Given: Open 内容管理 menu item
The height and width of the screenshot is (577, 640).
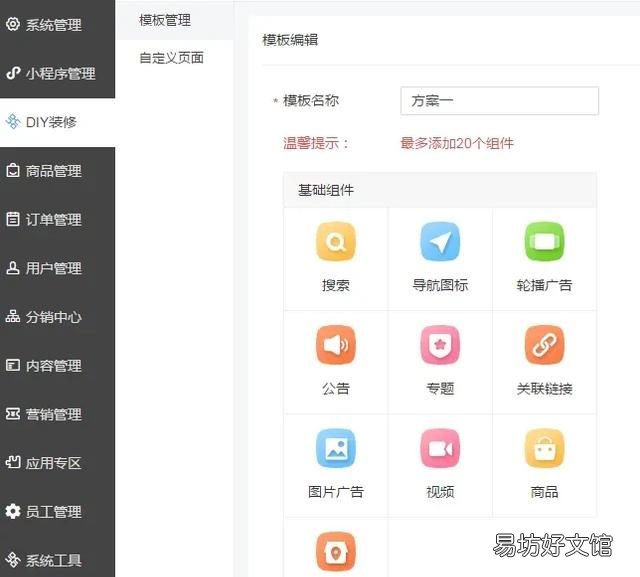Looking at the screenshot, I should [58, 366].
